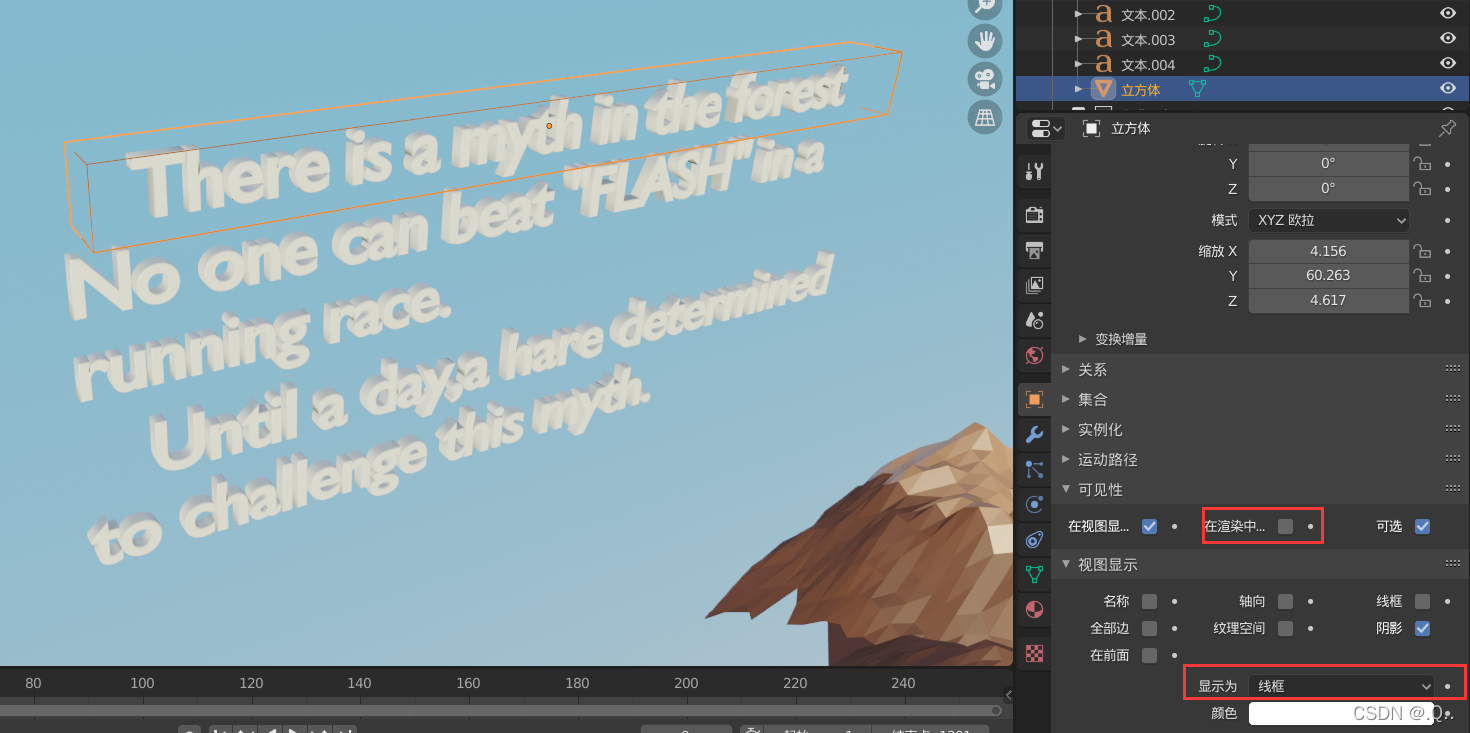1470x733 pixels.
Task: Hide 立方体 in viewport via eye
Action: (x=1447, y=89)
